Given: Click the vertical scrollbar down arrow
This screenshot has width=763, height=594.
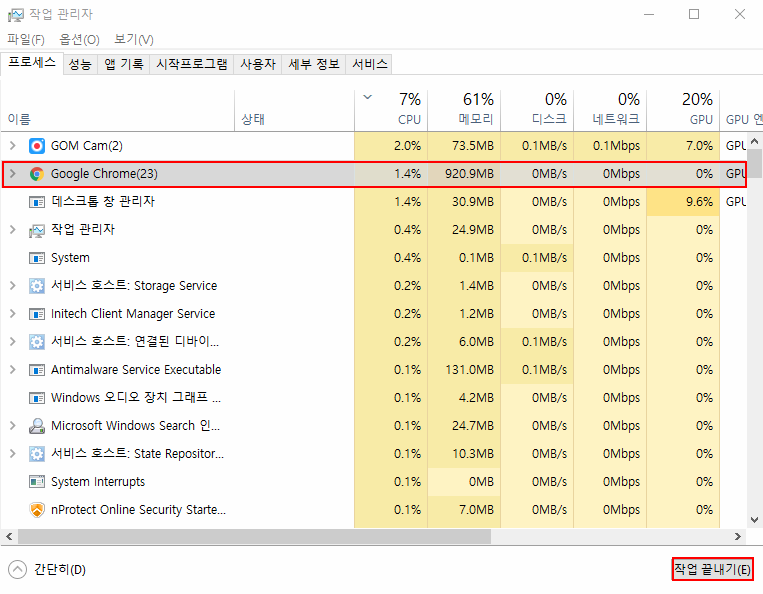Looking at the screenshot, I should [x=754, y=520].
